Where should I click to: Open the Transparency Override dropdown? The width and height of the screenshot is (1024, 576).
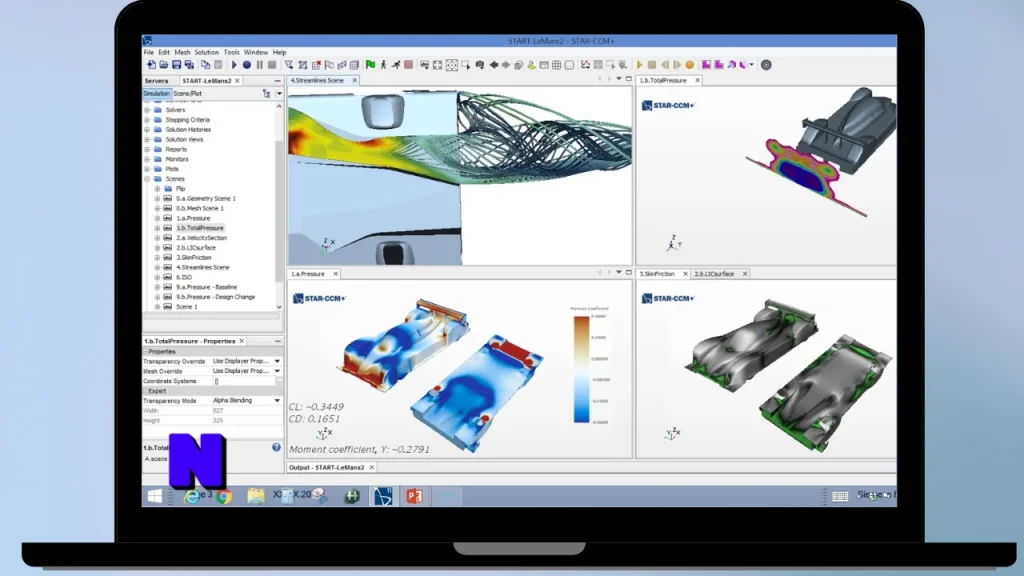[277, 361]
